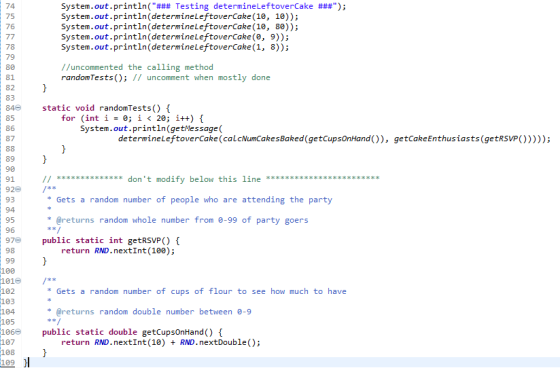Viewport: 560px width, 368px height.
Task: Collapse the Javadoc comment fold at line 92
Action: click(18, 189)
